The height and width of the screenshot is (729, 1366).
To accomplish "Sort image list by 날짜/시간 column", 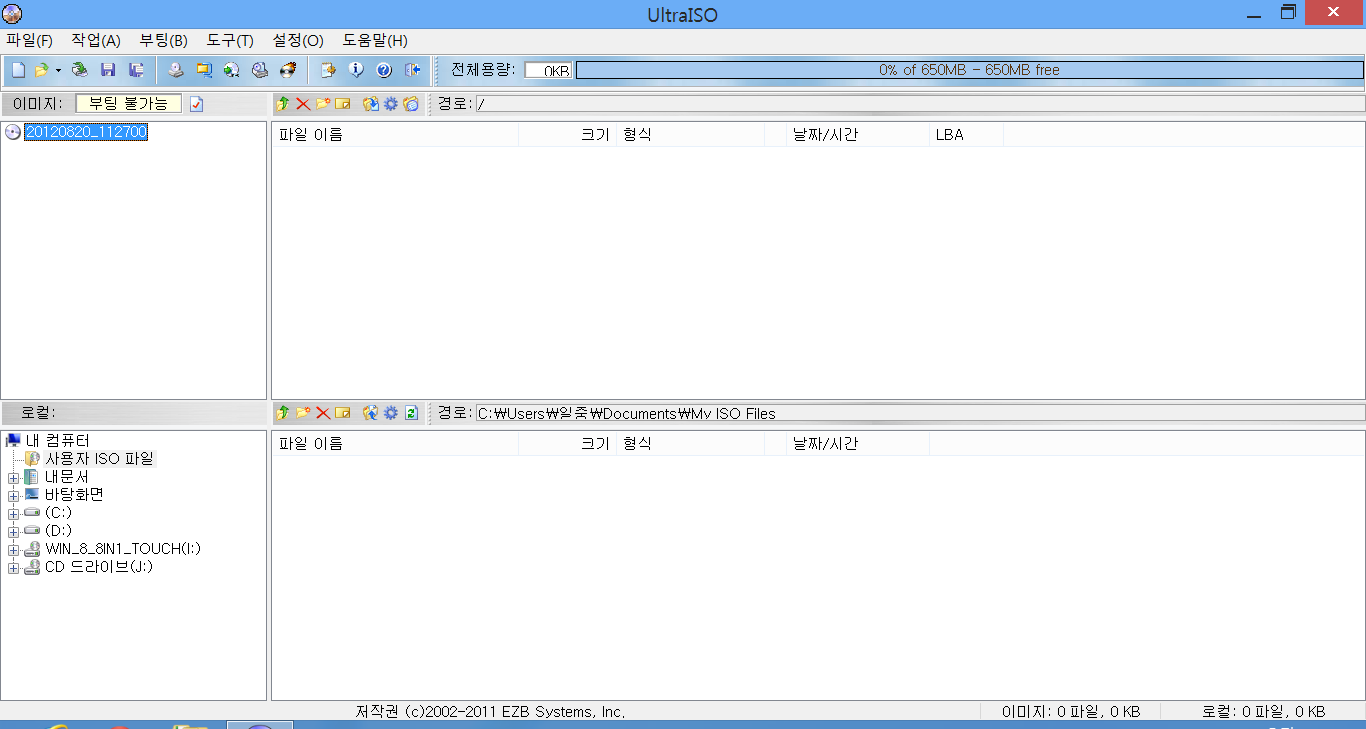I will [857, 134].
